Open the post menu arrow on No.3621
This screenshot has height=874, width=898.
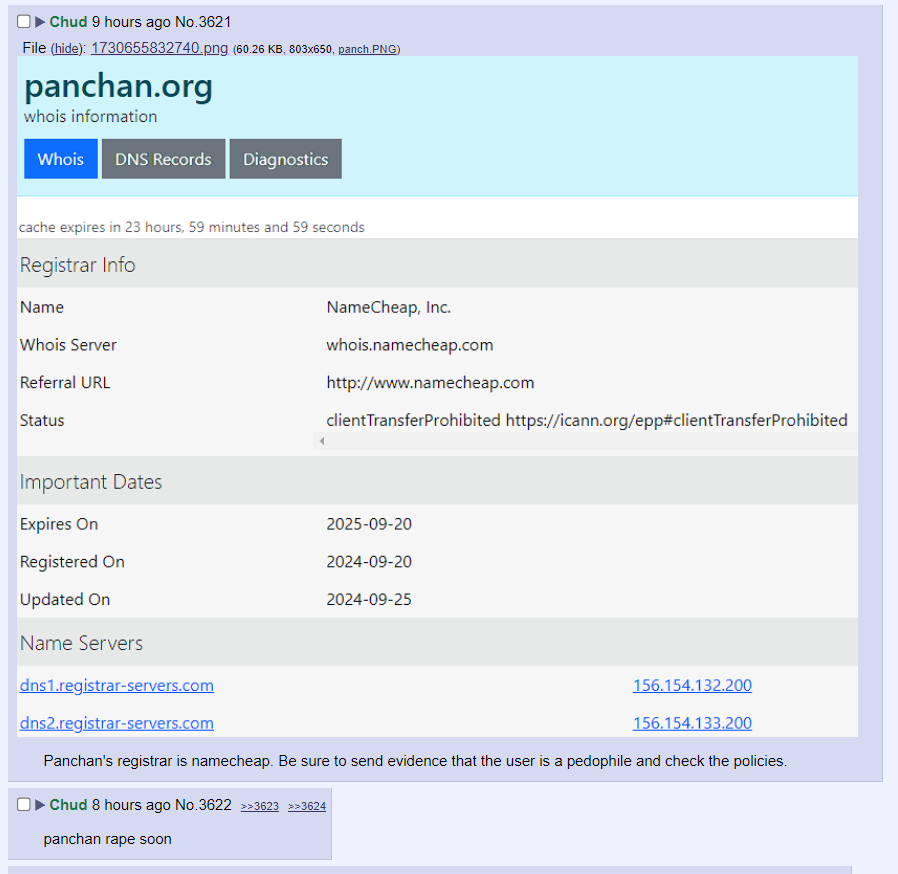pyautogui.click(x=41, y=22)
